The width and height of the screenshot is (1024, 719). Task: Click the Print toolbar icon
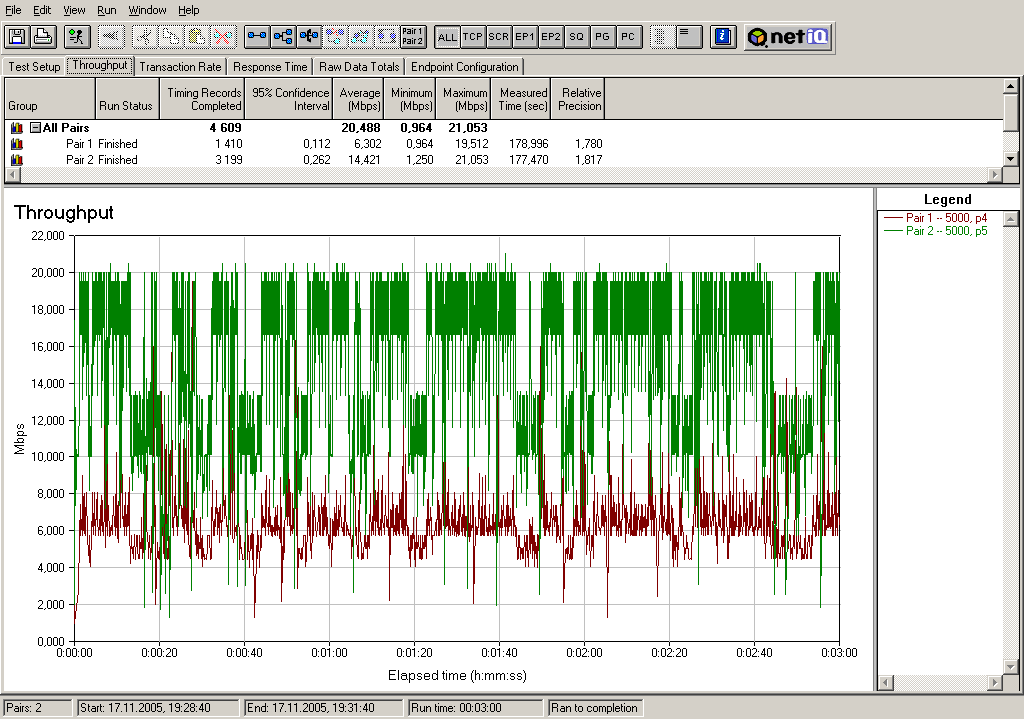point(42,37)
